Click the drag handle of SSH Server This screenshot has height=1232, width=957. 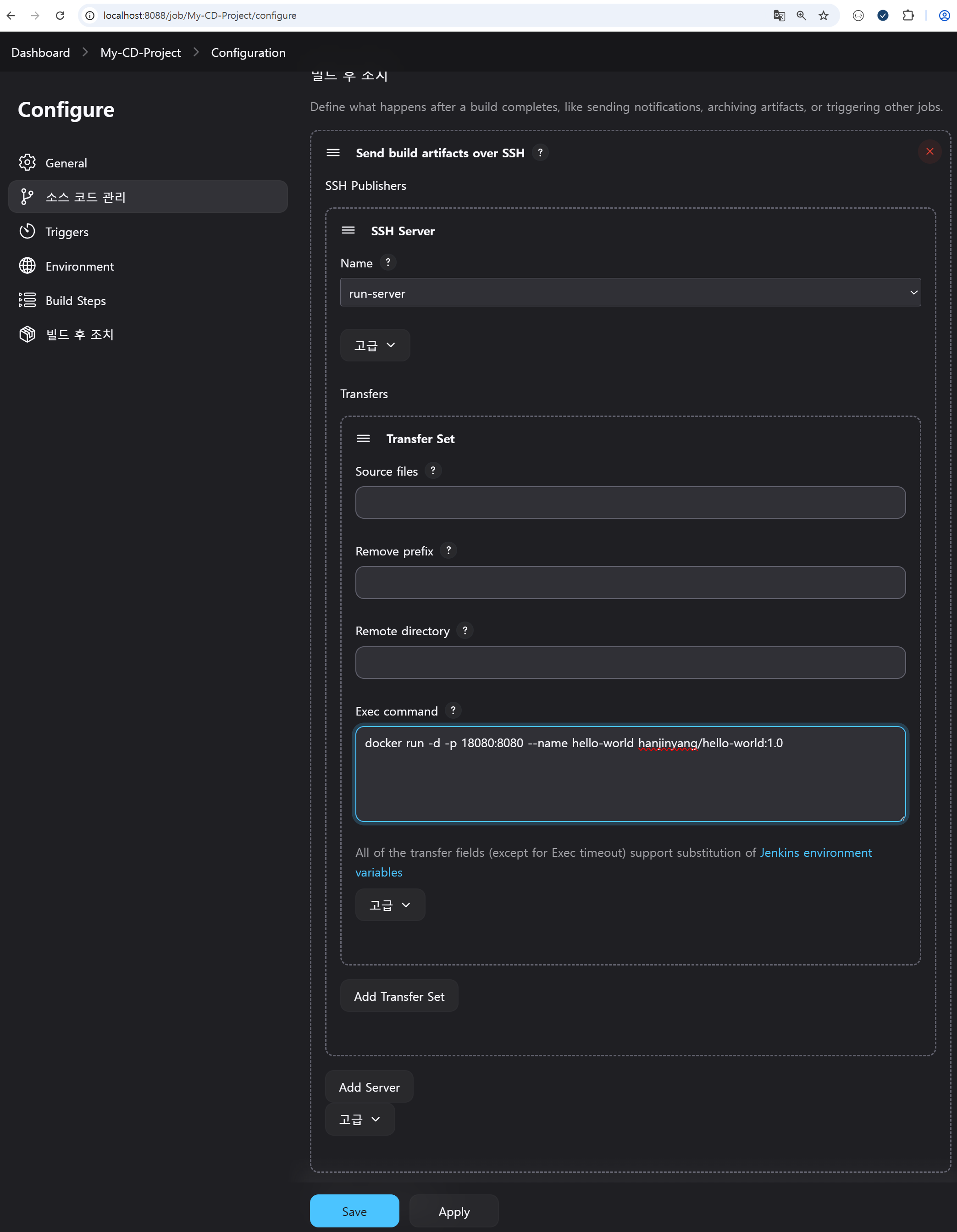pos(349,230)
